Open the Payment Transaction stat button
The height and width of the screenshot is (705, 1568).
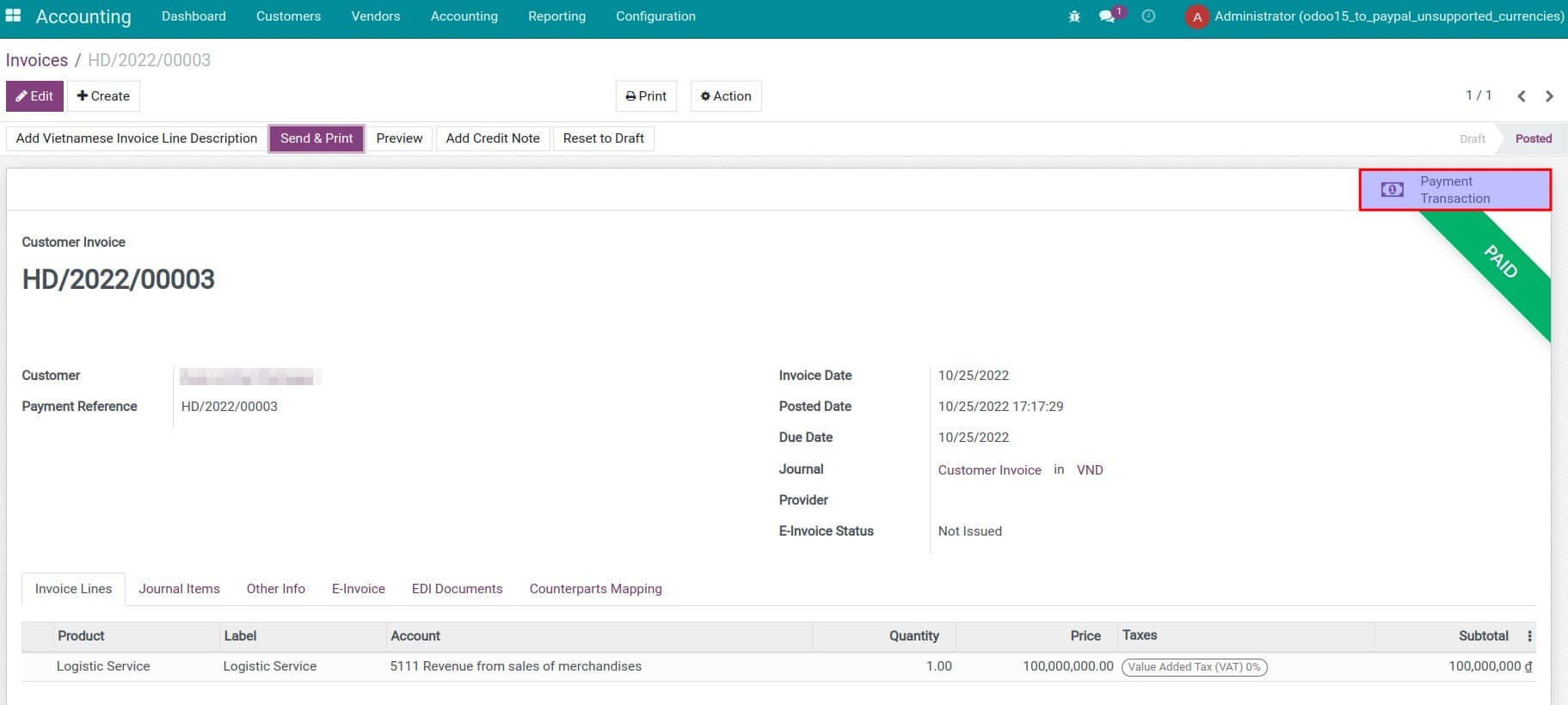coord(1454,190)
